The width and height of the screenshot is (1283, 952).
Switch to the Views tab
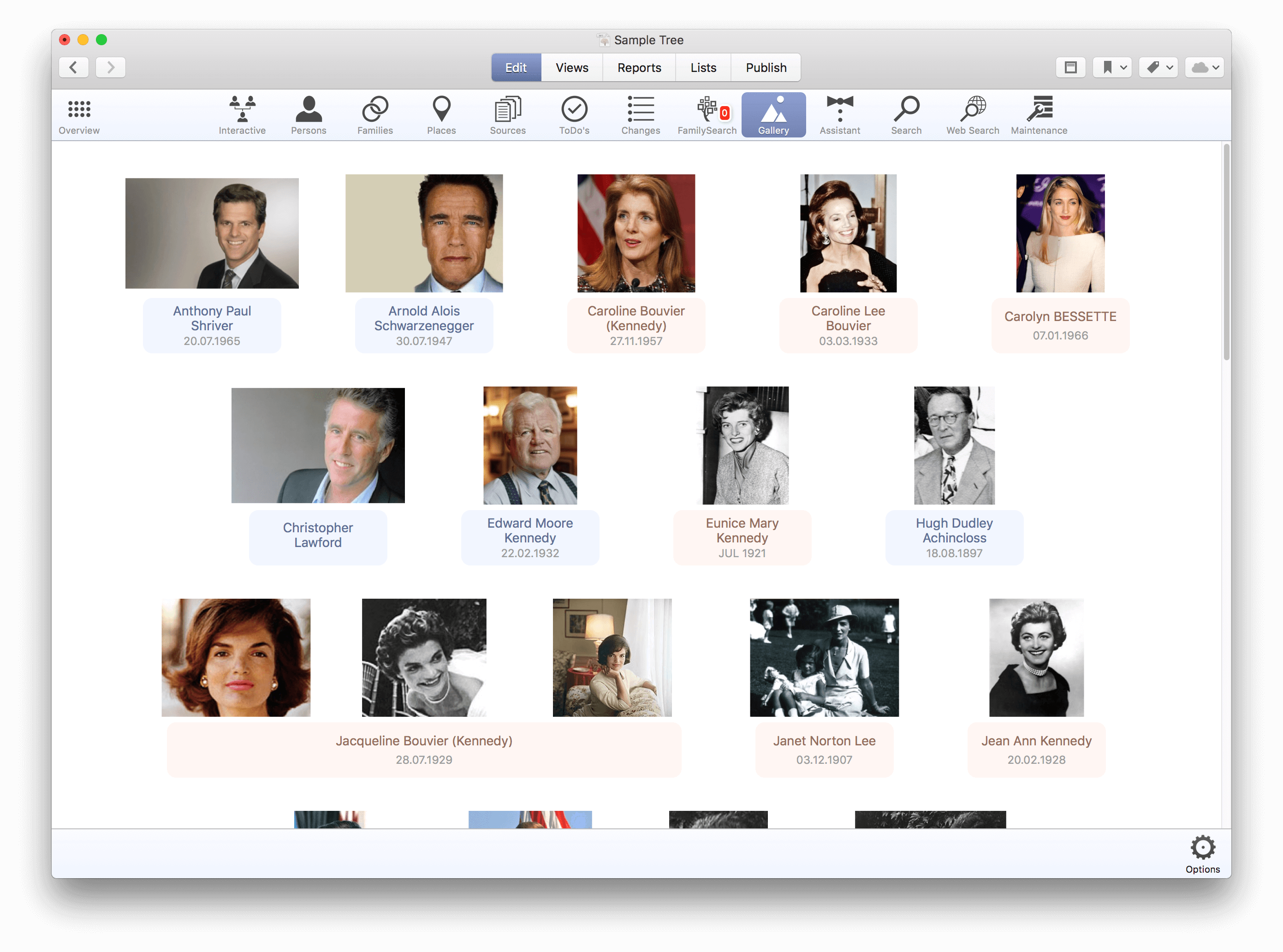(x=571, y=67)
